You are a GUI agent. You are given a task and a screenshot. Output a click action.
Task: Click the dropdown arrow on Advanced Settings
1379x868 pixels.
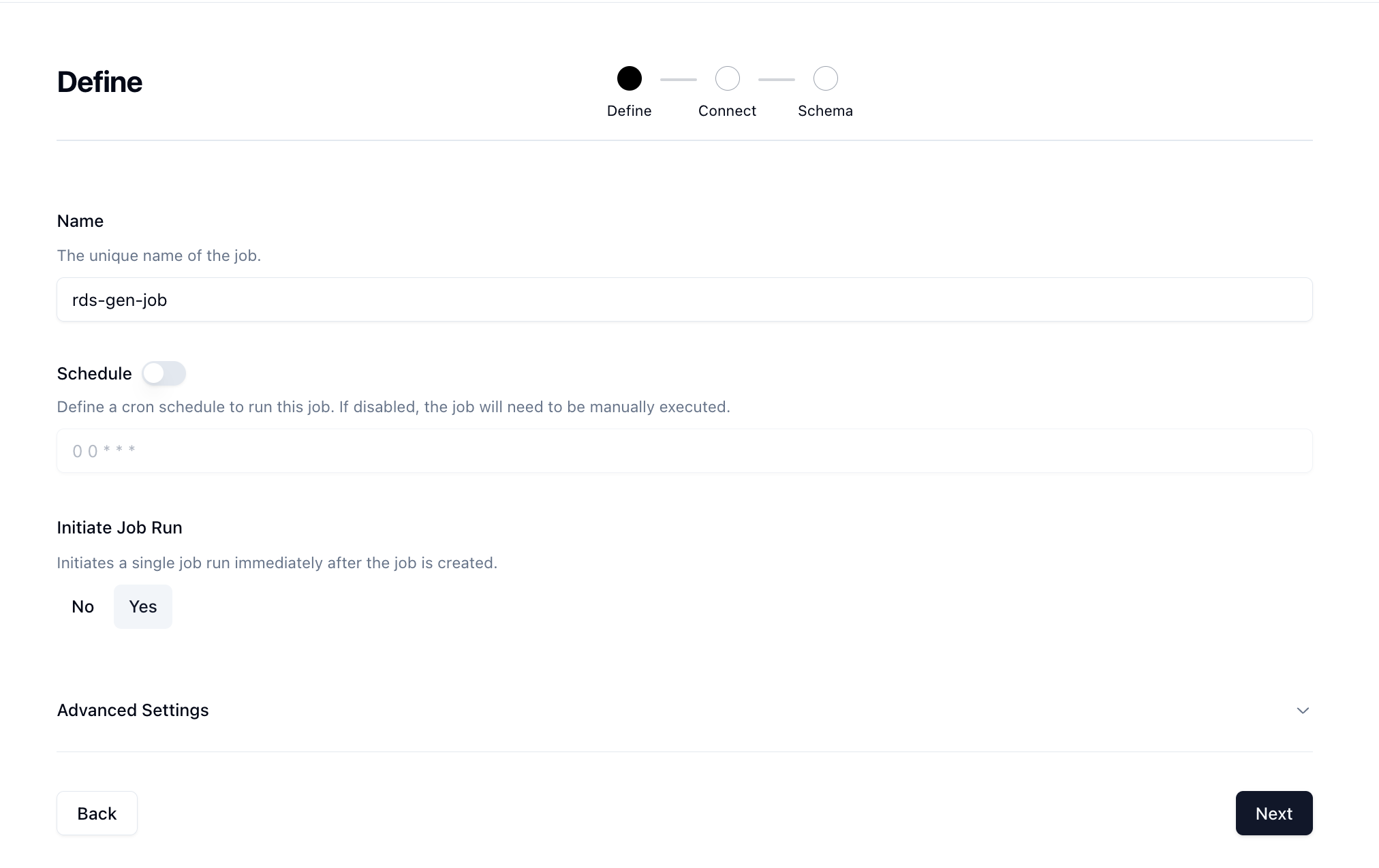[x=1303, y=710]
